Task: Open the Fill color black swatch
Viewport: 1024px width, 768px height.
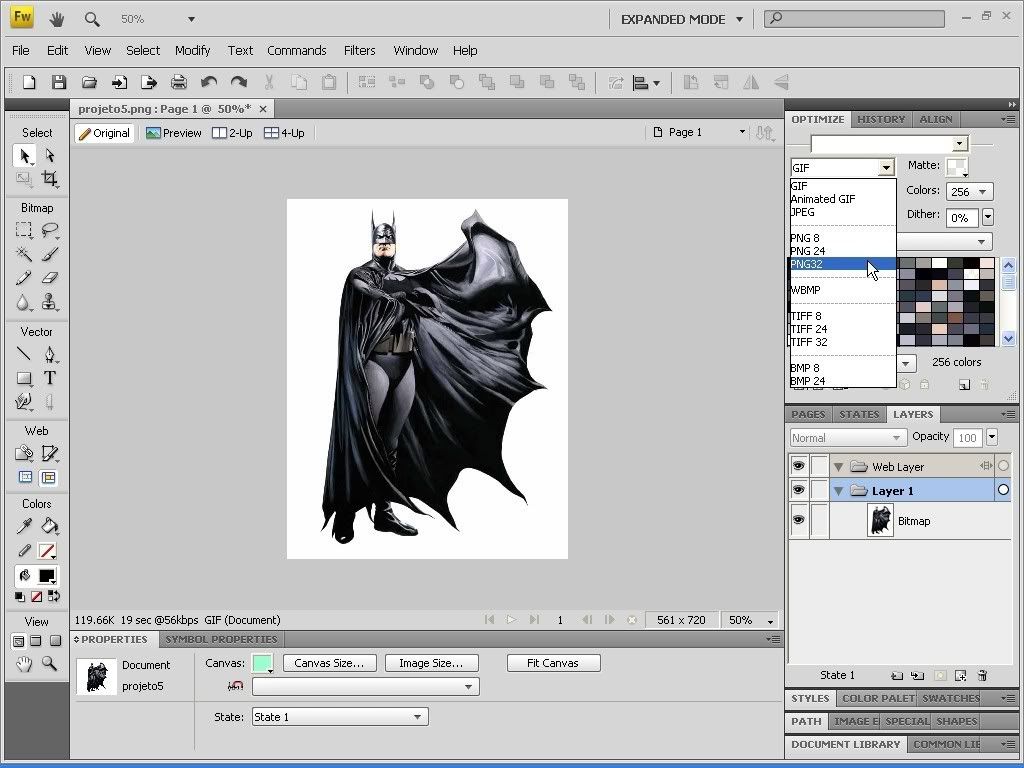Action: (47, 576)
